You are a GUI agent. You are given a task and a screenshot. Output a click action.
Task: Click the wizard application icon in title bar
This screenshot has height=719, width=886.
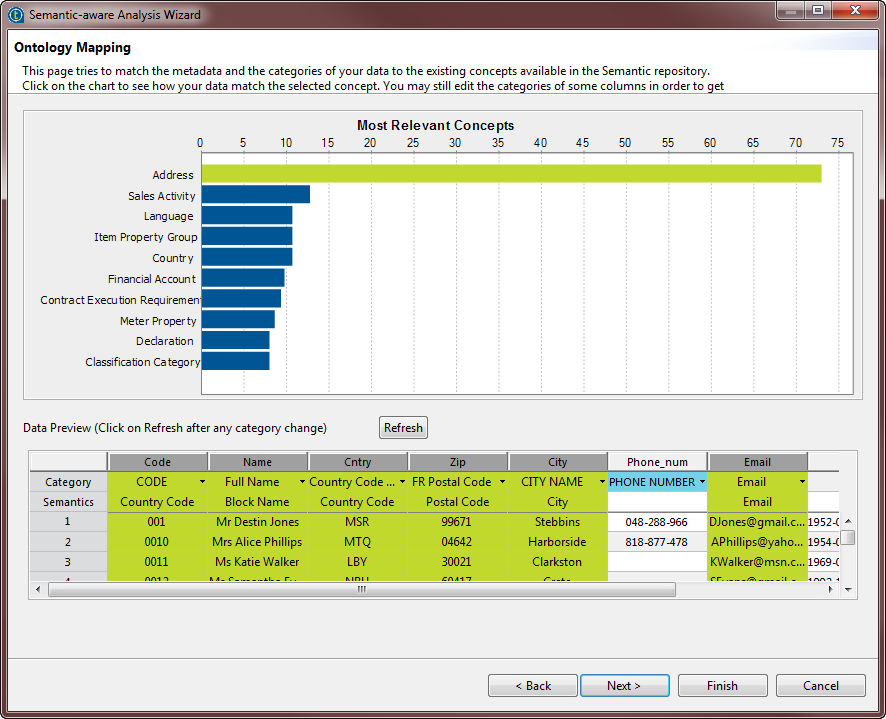point(16,15)
